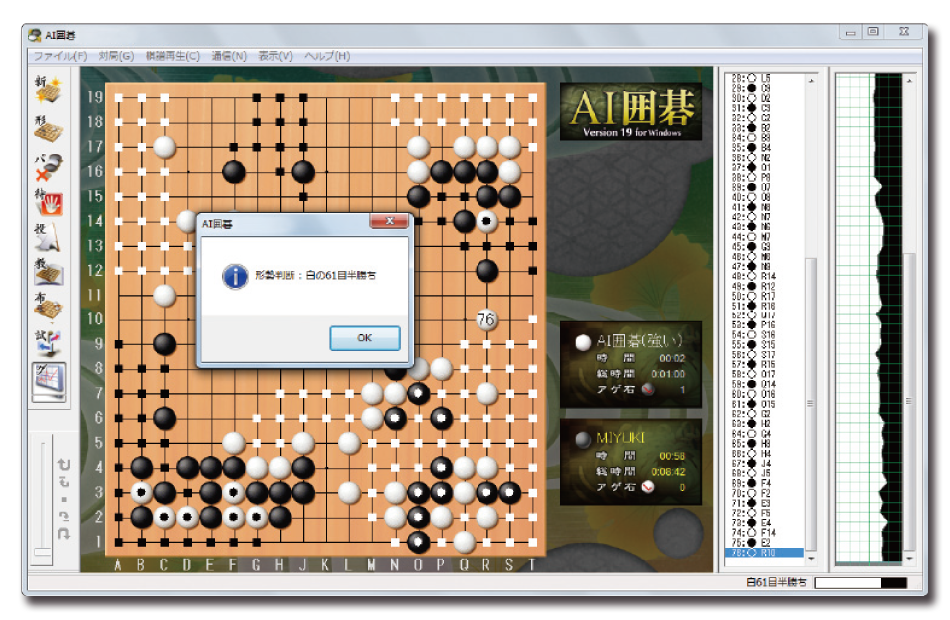
Task: Minimize the AI囲碁 main window
Action: click(x=851, y=32)
